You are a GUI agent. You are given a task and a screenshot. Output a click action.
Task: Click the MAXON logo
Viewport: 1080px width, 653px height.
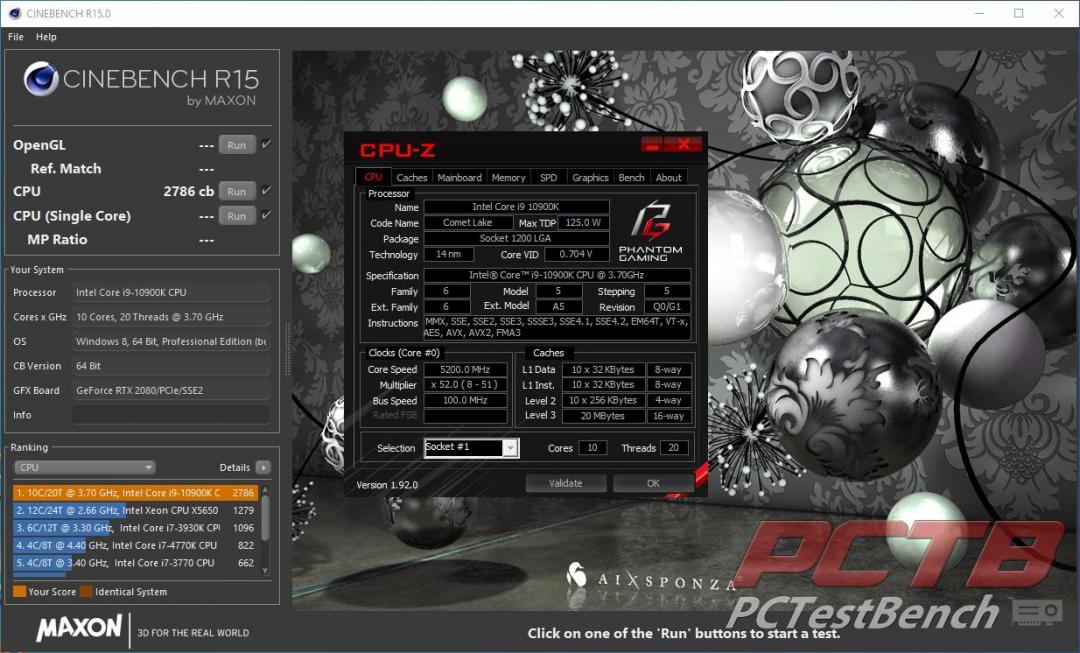coord(79,628)
